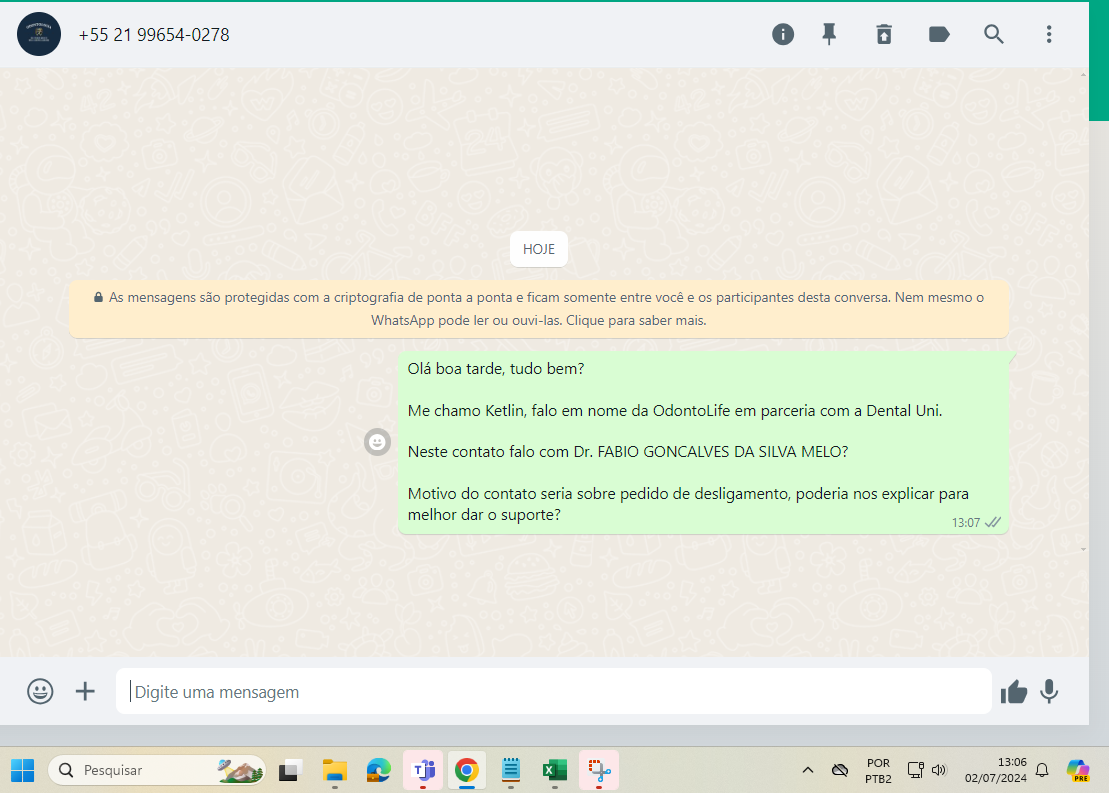Open Notepad from the taskbar
The width and height of the screenshot is (1109, 793).
click(511, 770)
